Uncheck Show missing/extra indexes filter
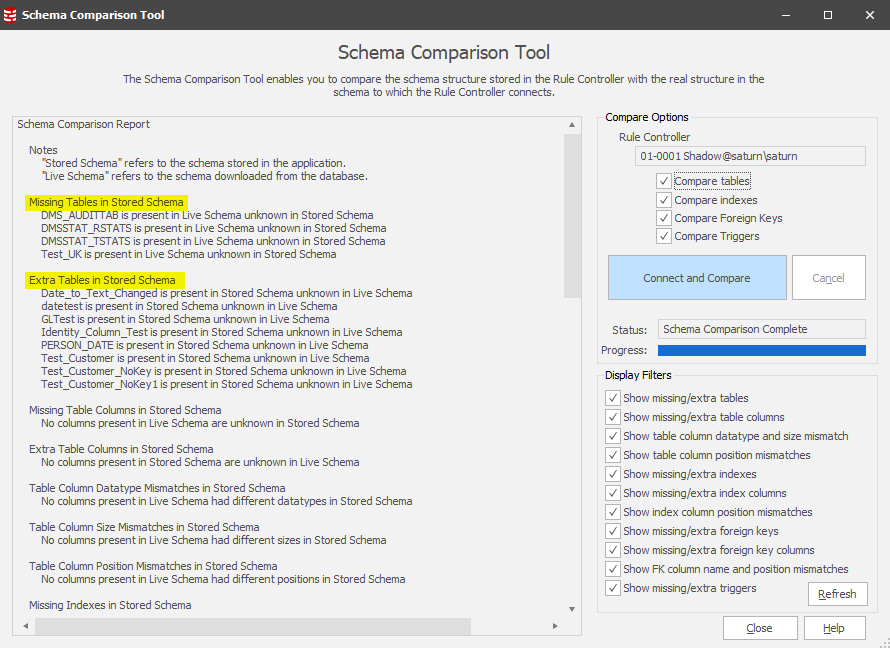Viewport: 890px width, 648px height. point(613,474)
